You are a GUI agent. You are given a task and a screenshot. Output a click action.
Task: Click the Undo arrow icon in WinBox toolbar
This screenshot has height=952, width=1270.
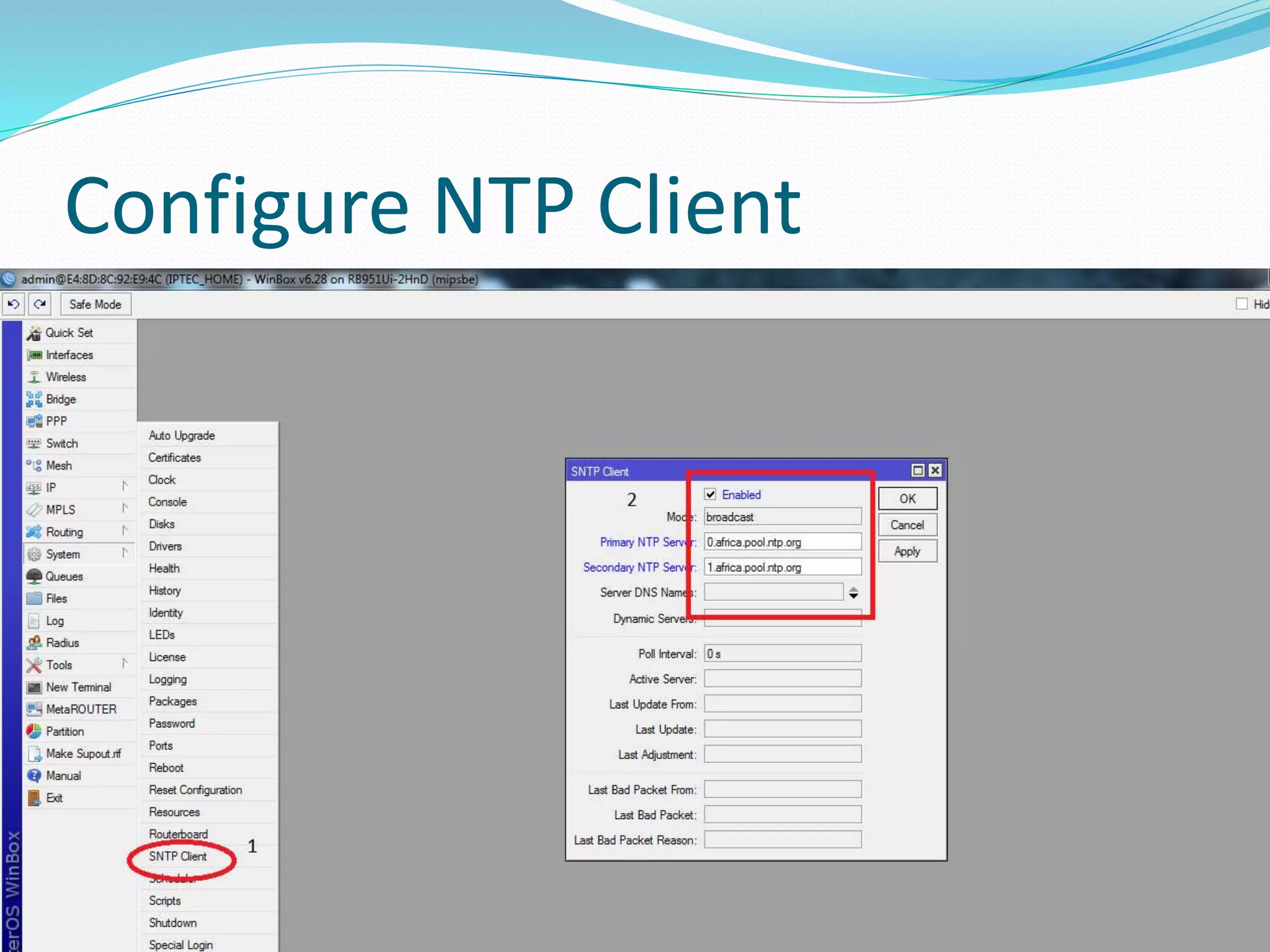(14, 304)
